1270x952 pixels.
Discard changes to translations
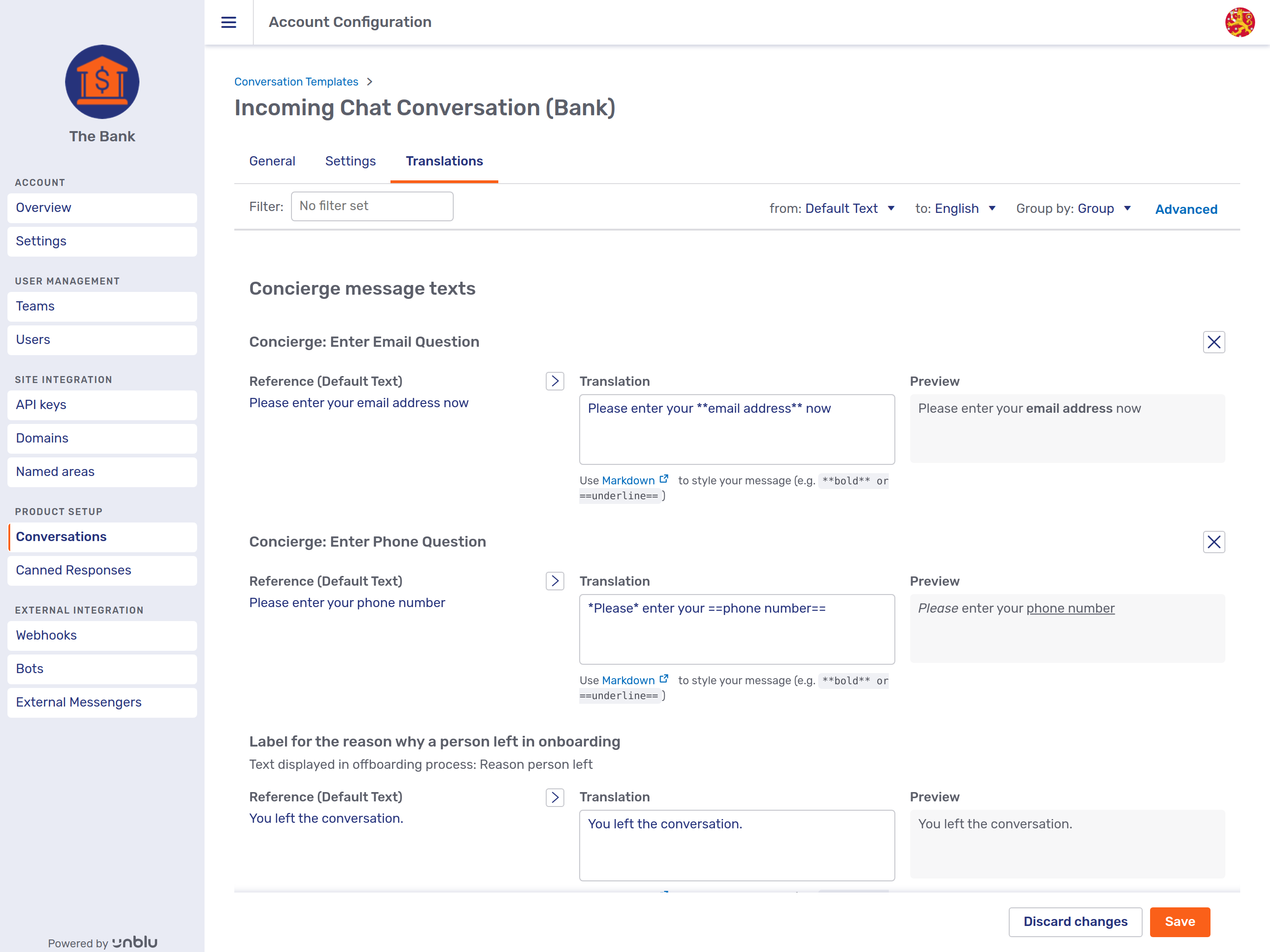(1075, 922)
